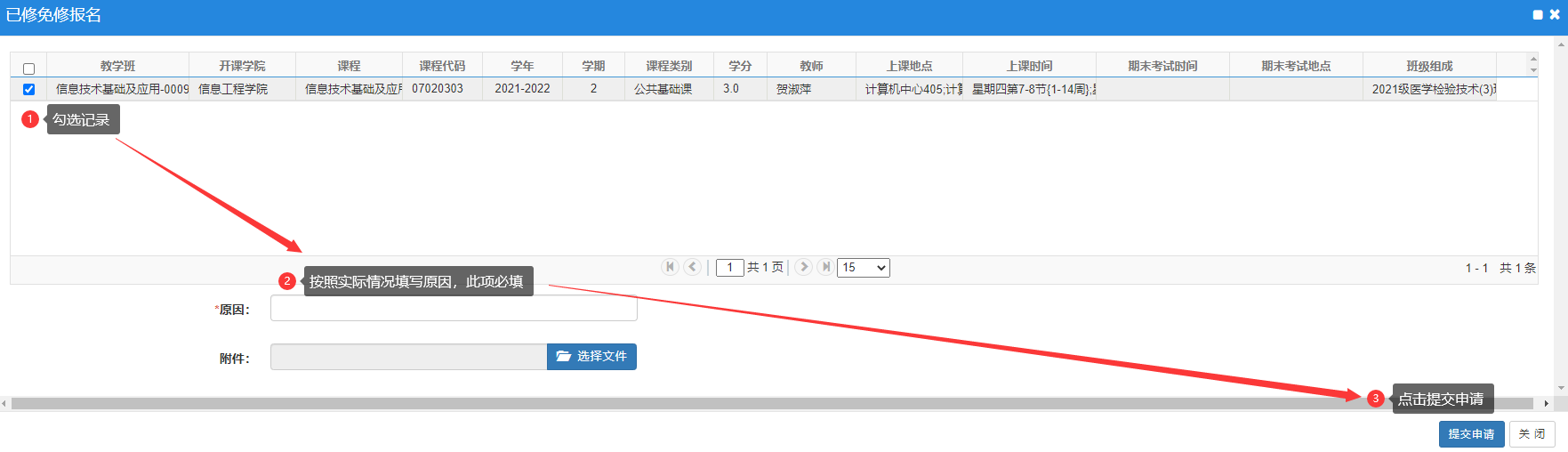Click the horizontal scrollbar left arrow
Viewport: 1568px width, 452px height.
(x=4, y=404)
